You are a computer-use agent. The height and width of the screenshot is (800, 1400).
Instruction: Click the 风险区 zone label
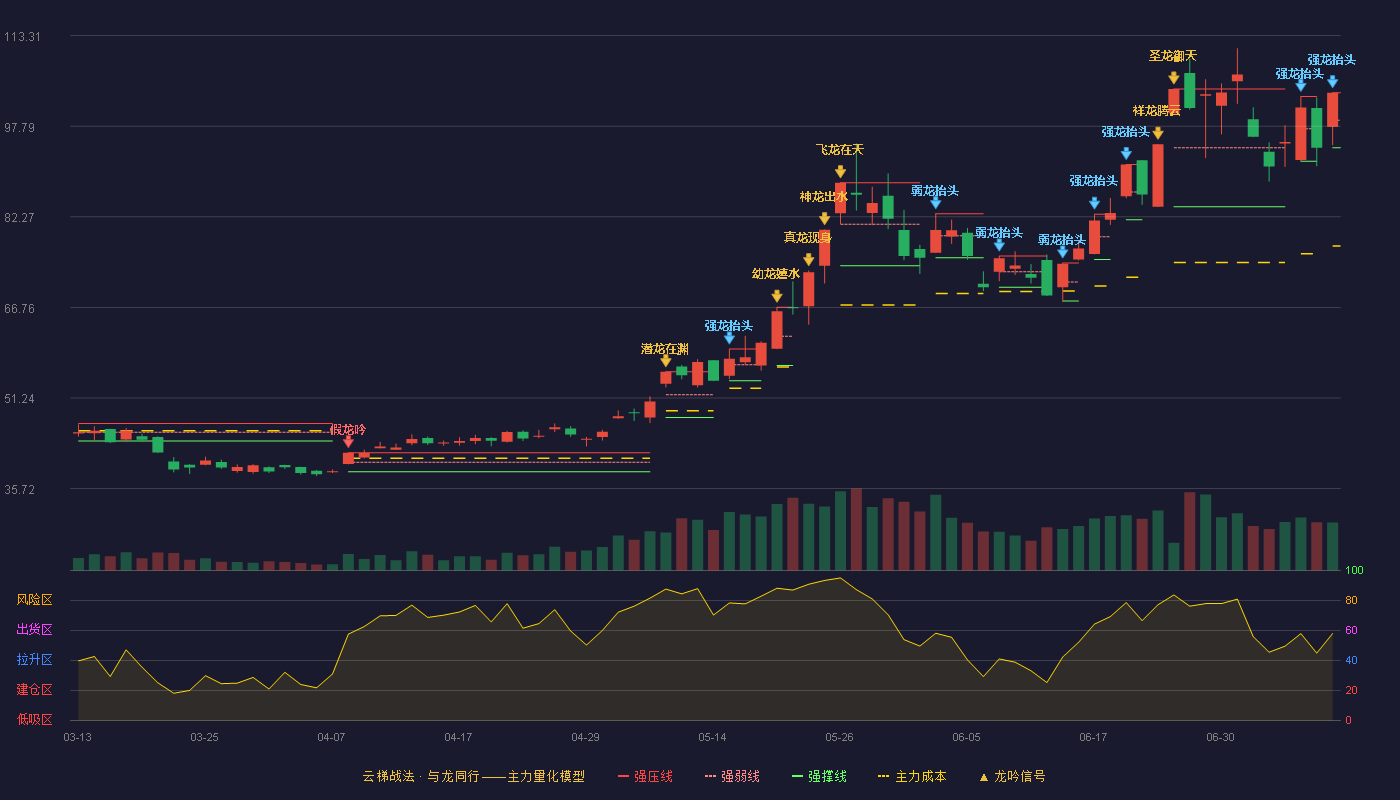click(x=35, y=600)
